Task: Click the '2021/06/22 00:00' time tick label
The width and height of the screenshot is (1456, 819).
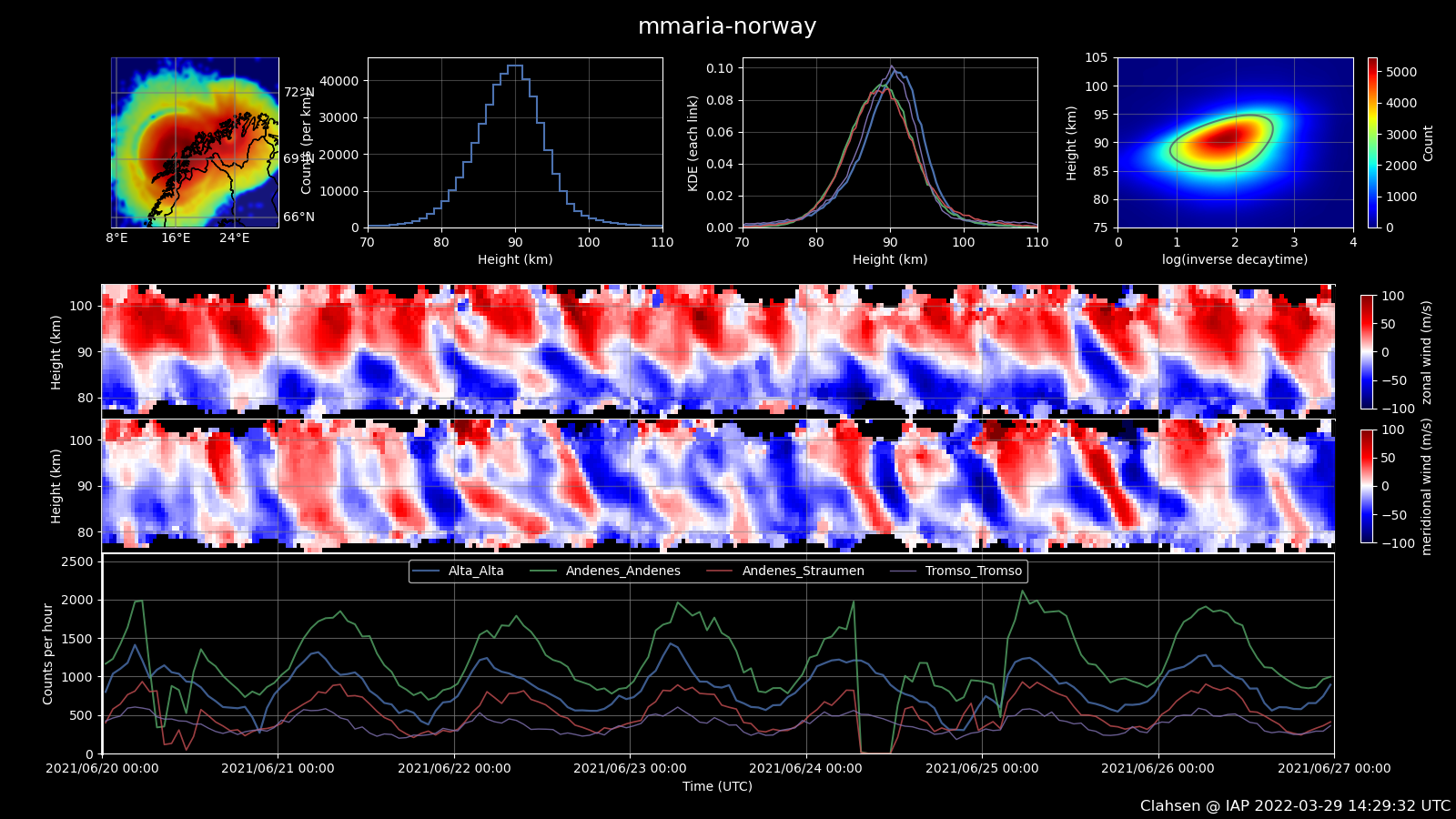Action: click(x=454, y=768)
